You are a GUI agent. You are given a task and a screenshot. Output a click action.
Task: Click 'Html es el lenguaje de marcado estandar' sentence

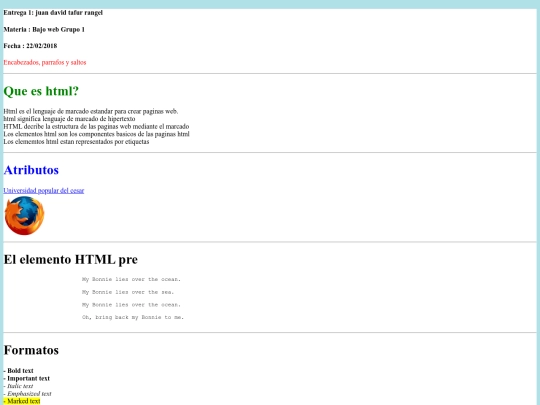click(x=91, y=111)
